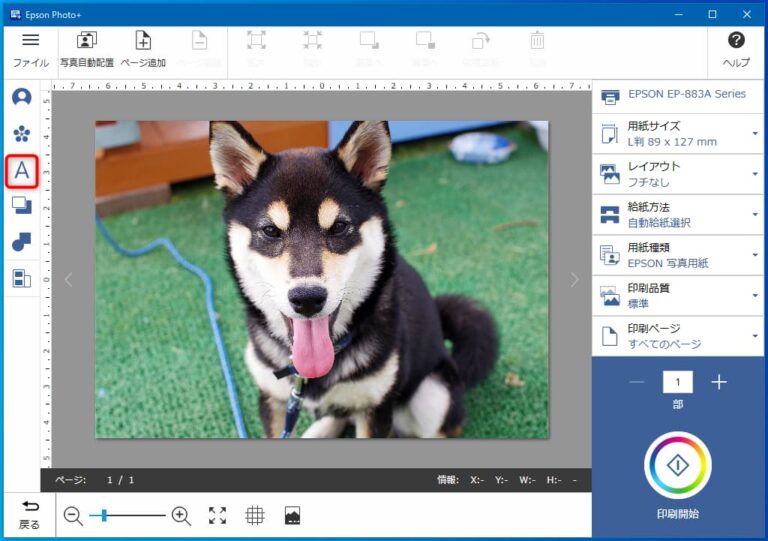Select the layout template tool in sidebar
Viewport: 768px width, 541px height.
[x=22, y=278]
